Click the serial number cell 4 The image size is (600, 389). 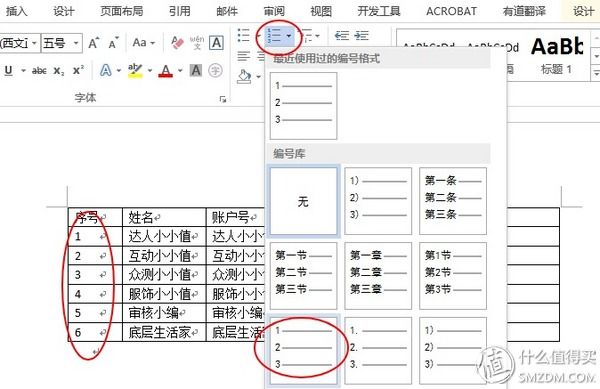point(95,294)
